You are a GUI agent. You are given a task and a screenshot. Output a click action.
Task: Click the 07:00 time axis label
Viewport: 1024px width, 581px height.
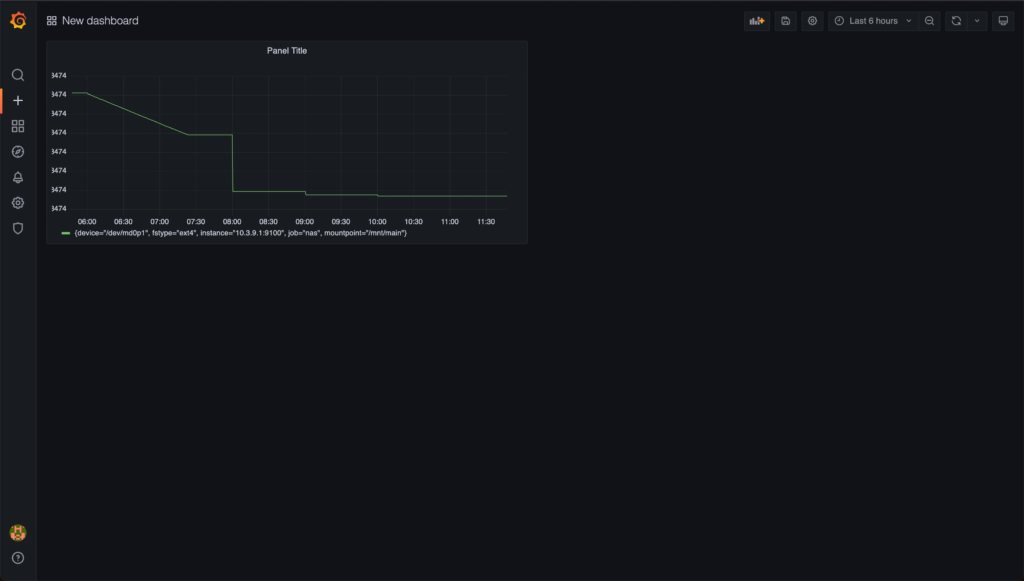[159, 222]
